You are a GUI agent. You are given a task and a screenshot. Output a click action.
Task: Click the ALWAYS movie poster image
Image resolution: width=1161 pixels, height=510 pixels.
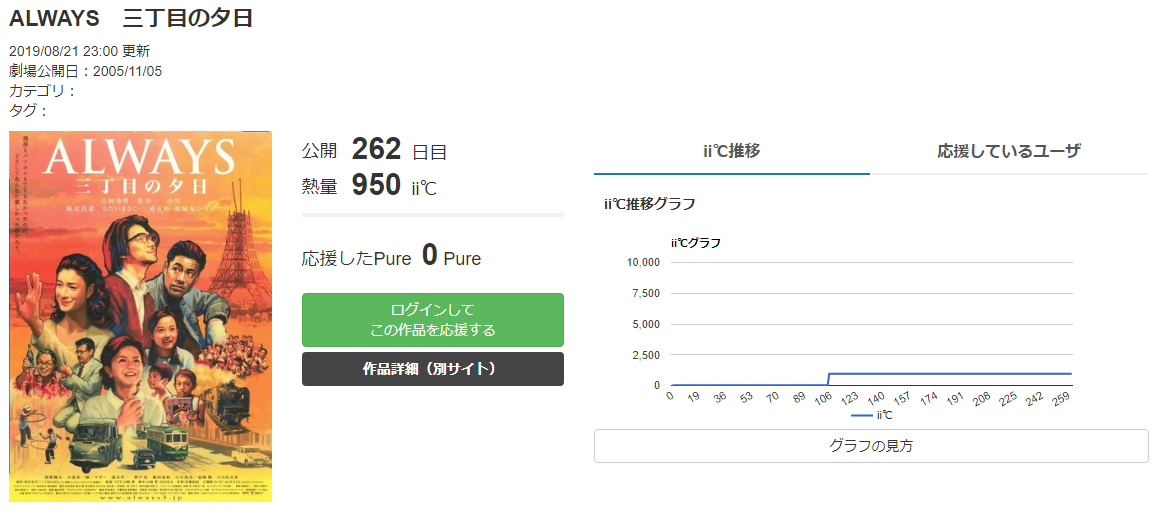[x=141, y=316]
